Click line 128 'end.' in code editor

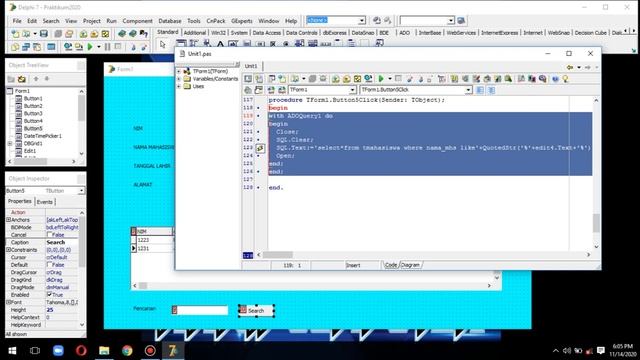click(276, 188)
